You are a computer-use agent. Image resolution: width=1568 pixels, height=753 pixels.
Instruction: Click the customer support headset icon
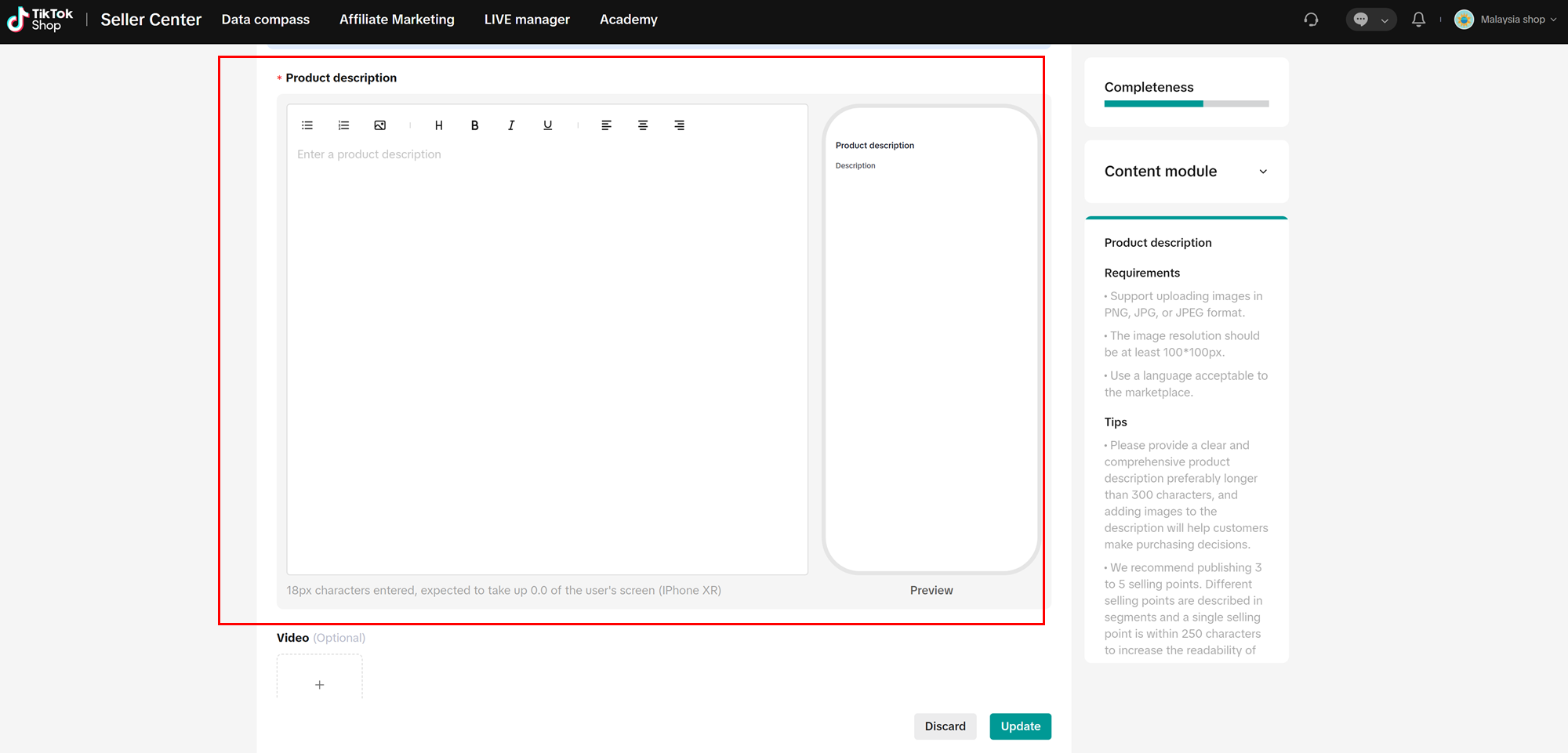click(1311, 20)
